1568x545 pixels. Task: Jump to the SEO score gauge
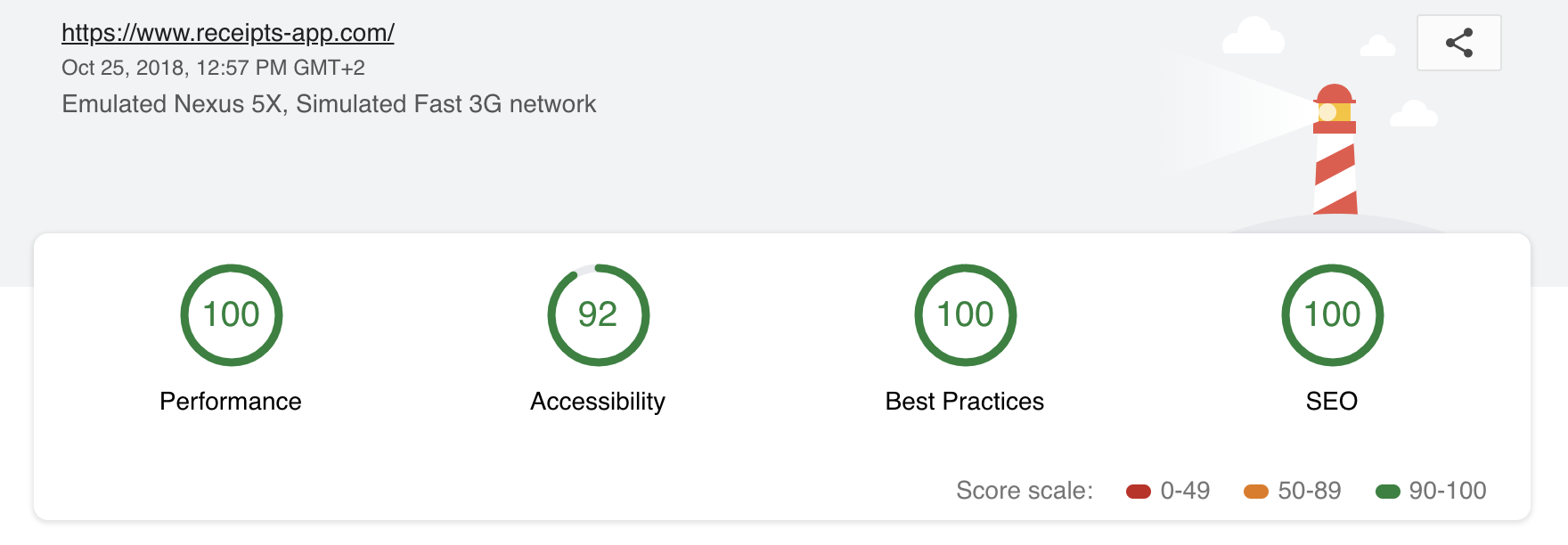pyautogui.click(x=1332, y=314)
